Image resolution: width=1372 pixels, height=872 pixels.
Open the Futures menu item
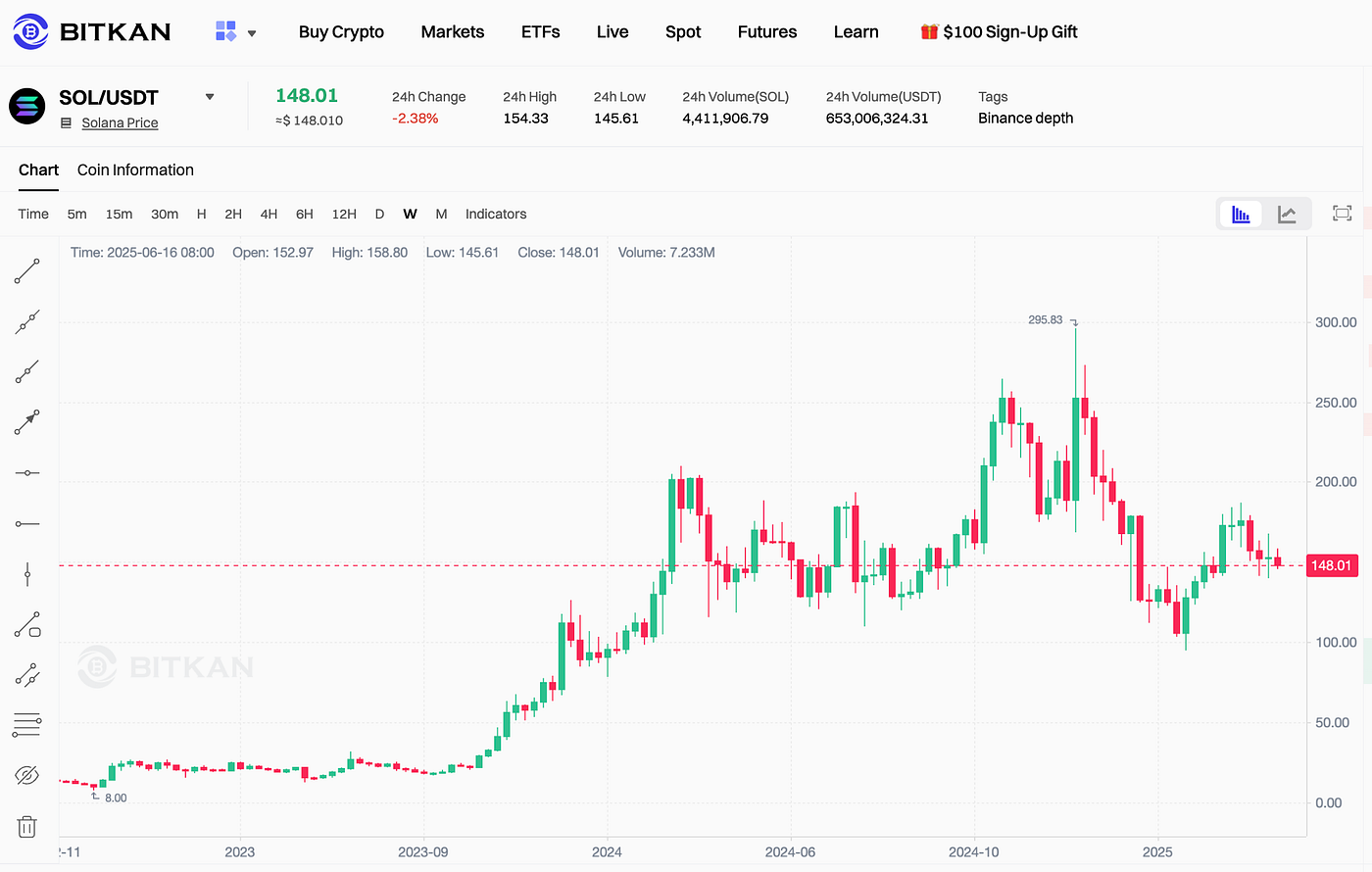click(x=767, y=31)
